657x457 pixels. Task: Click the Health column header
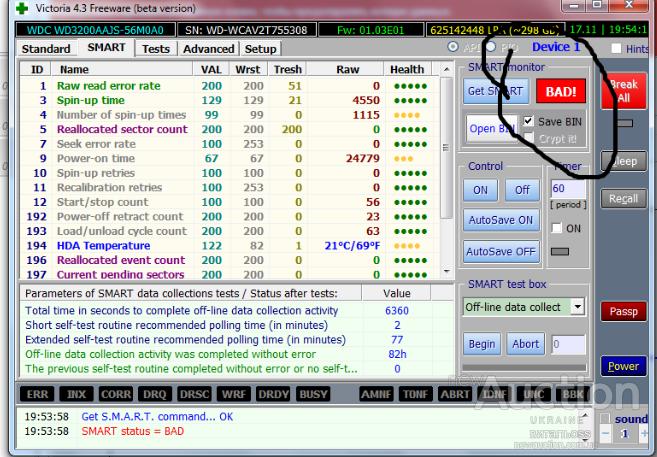tap(407, 69)
